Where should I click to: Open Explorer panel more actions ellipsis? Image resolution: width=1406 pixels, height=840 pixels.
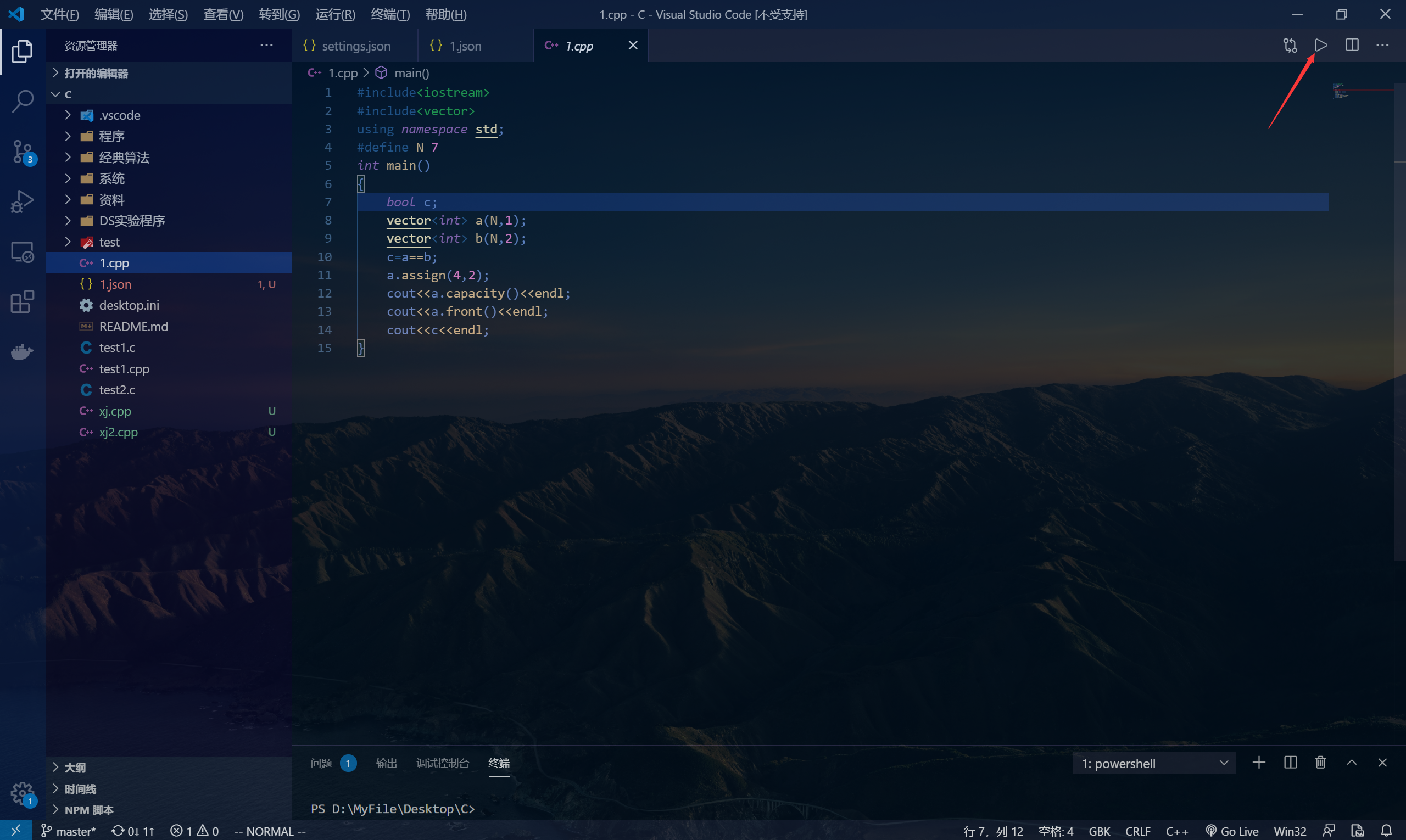tap(266, 45)
